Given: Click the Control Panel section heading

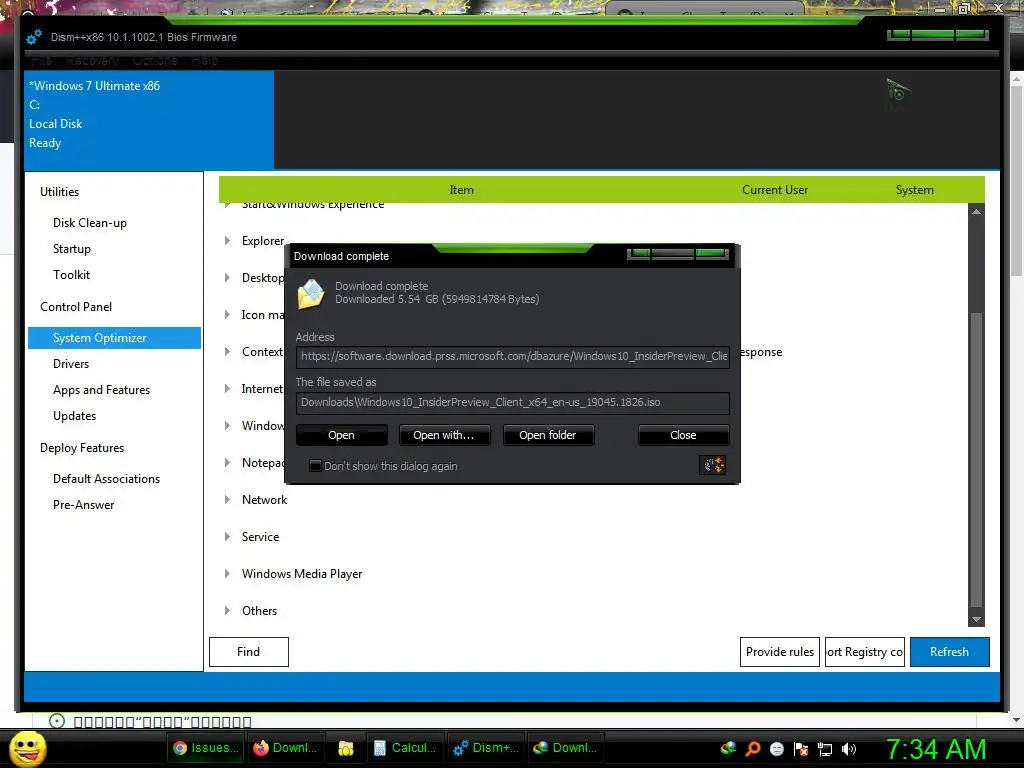Looking at the screenshot, I should (76, 307).
